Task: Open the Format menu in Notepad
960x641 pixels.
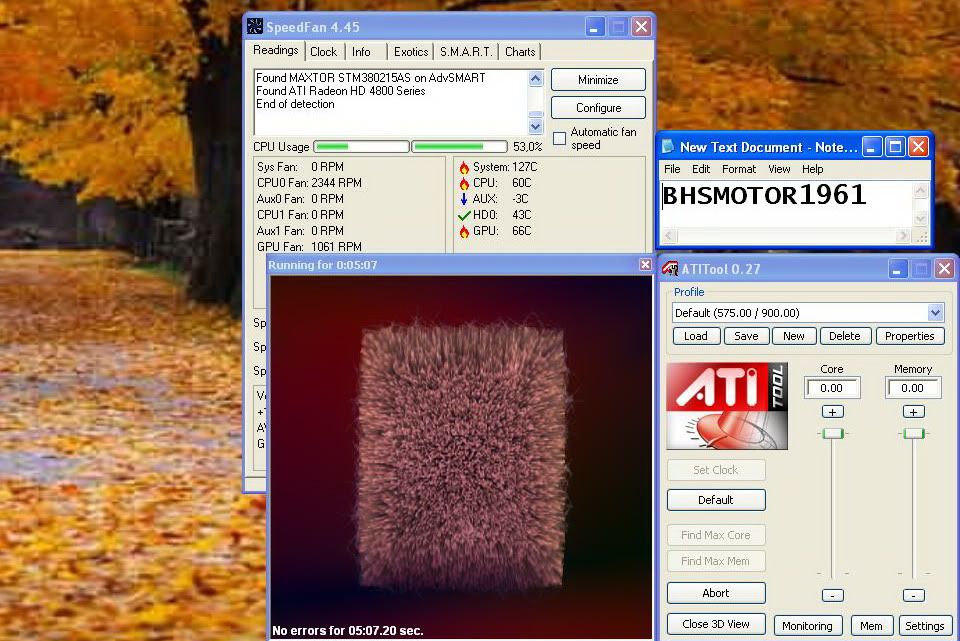Action: pyautogui.click(x=738, y=169)
